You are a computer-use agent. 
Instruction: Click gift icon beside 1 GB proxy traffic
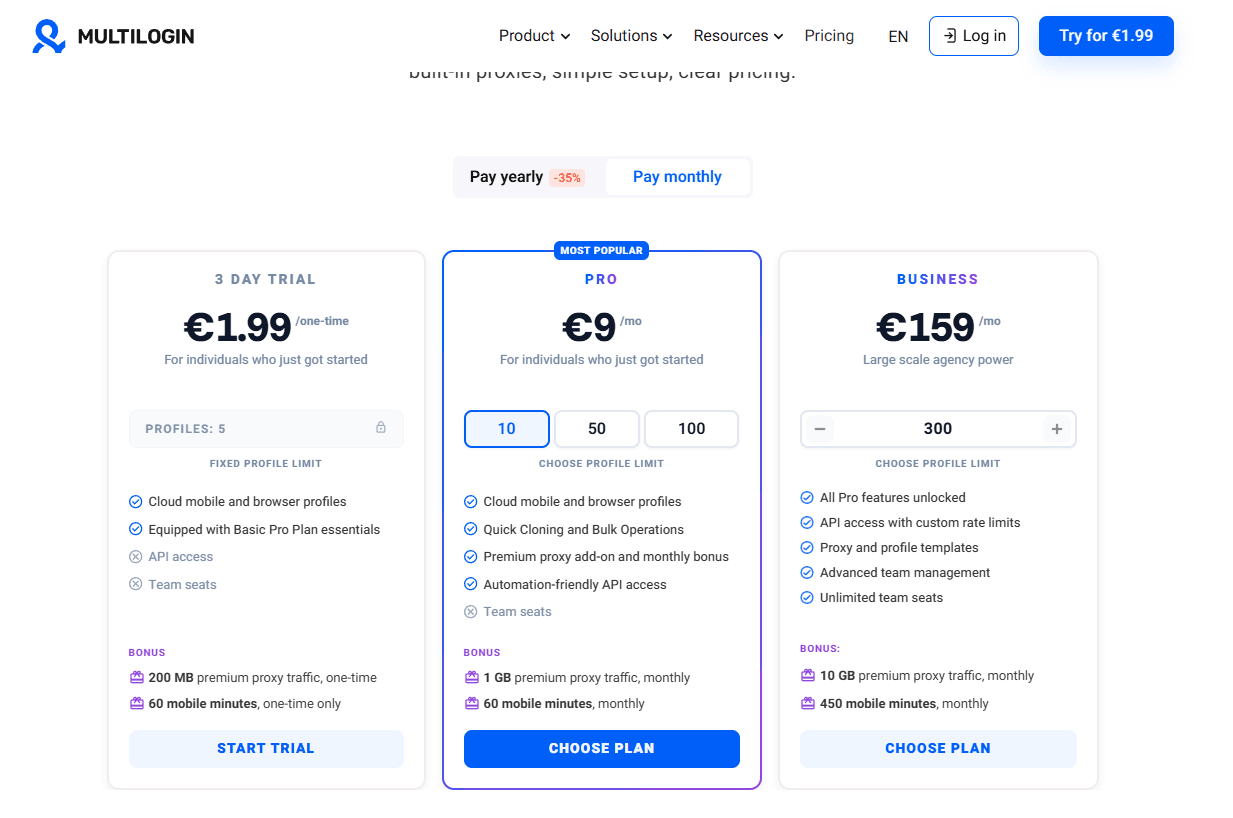(471, 678)
